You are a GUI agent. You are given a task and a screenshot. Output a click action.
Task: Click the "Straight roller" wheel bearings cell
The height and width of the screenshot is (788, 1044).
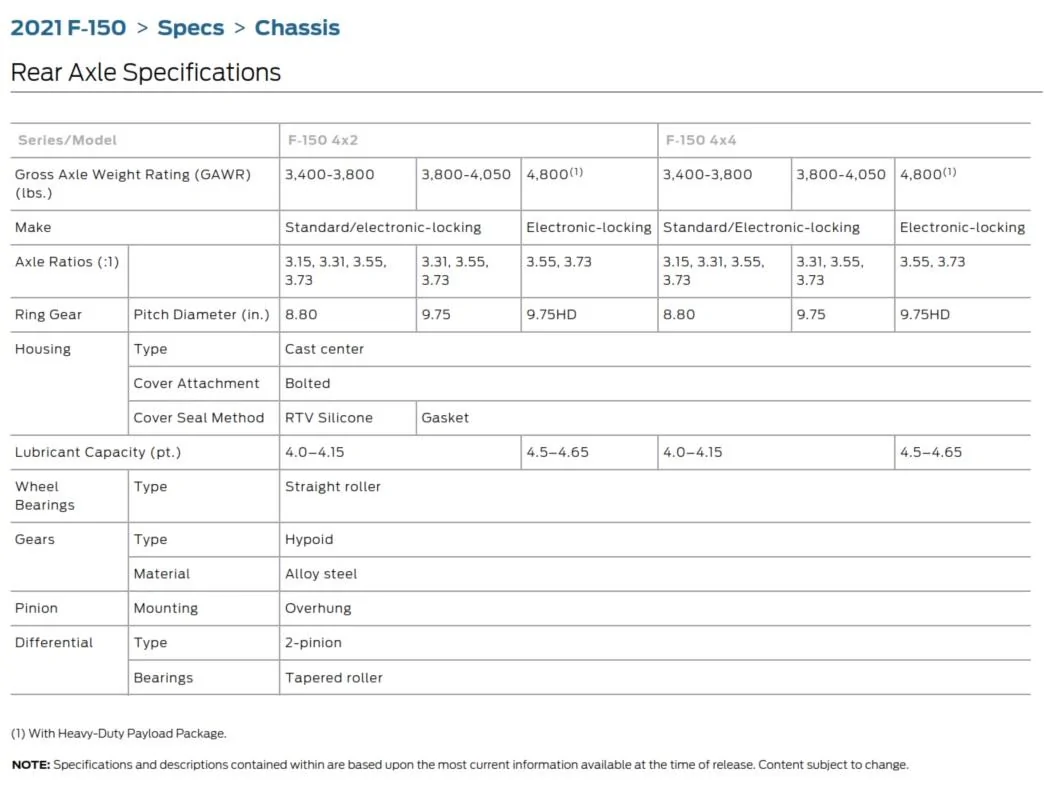pos(333,487)
